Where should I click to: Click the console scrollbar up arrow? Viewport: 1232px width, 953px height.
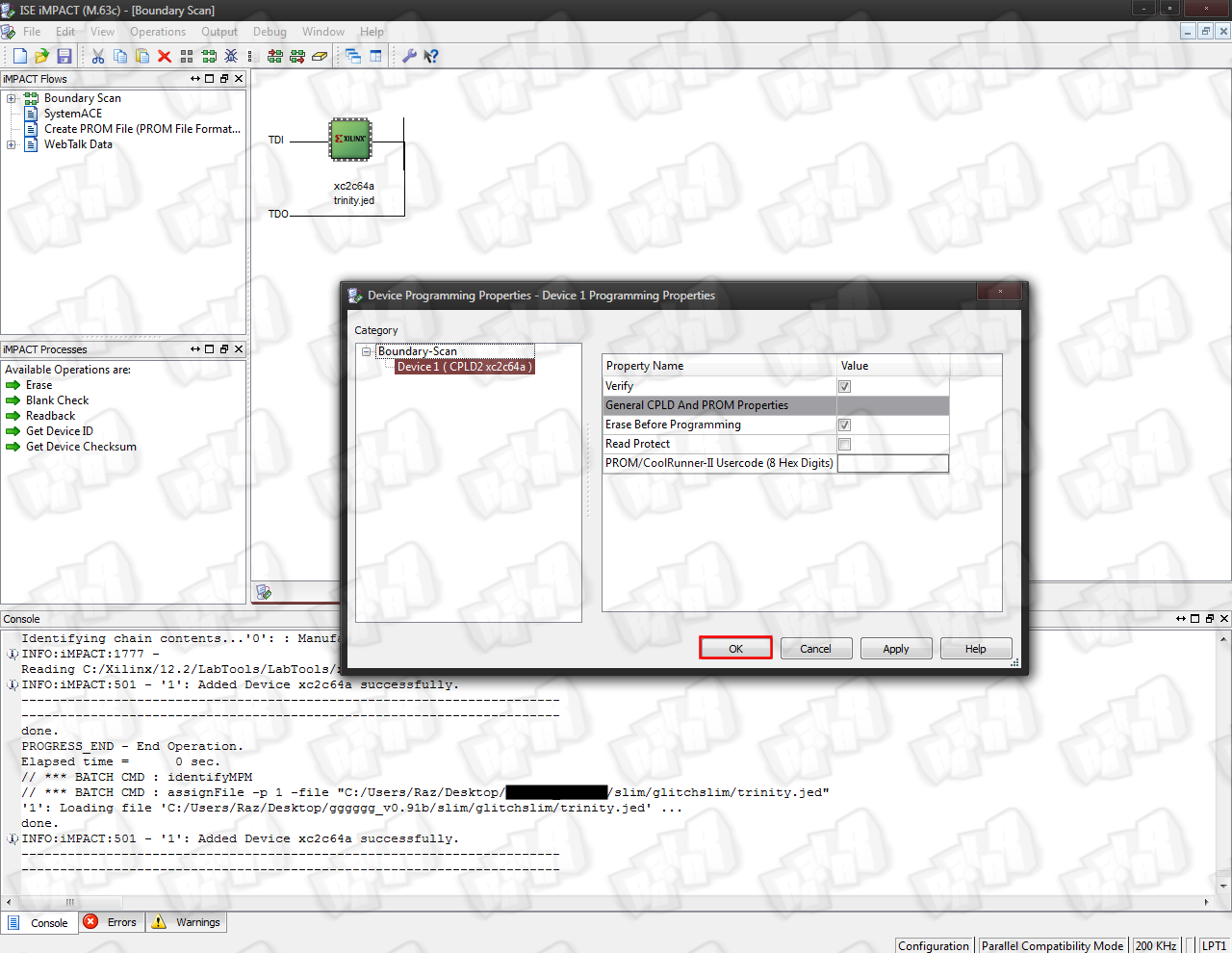[1223, 638]
